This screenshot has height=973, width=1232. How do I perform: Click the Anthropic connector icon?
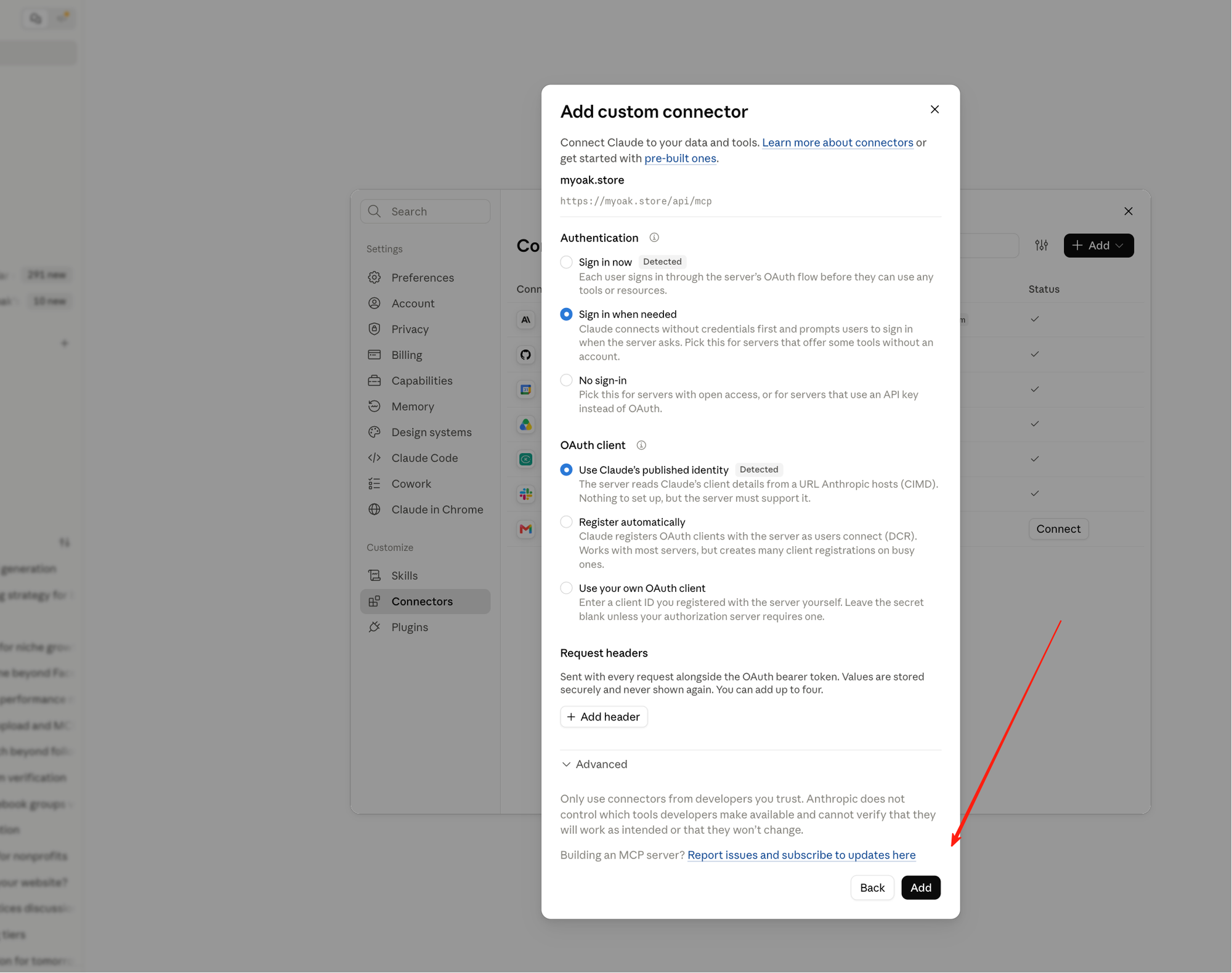(x=525, y=320)
